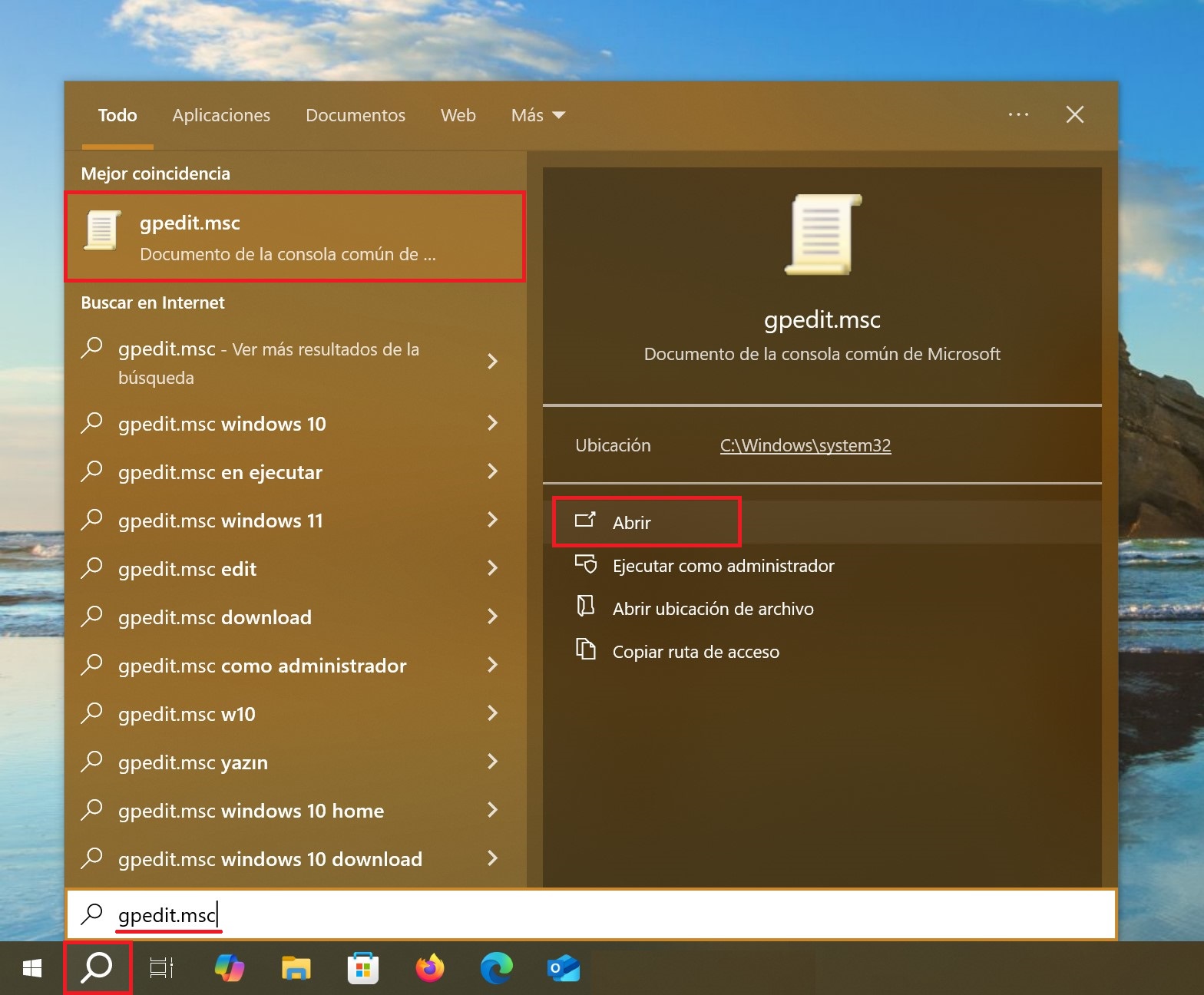Switch to the Aplicaciones tab
The image size is (1204, 995).
click(x=221, y=115)
